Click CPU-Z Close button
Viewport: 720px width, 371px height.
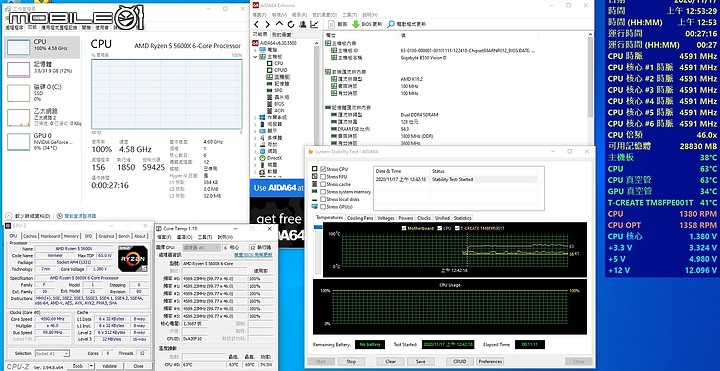(x=138, y=366)
